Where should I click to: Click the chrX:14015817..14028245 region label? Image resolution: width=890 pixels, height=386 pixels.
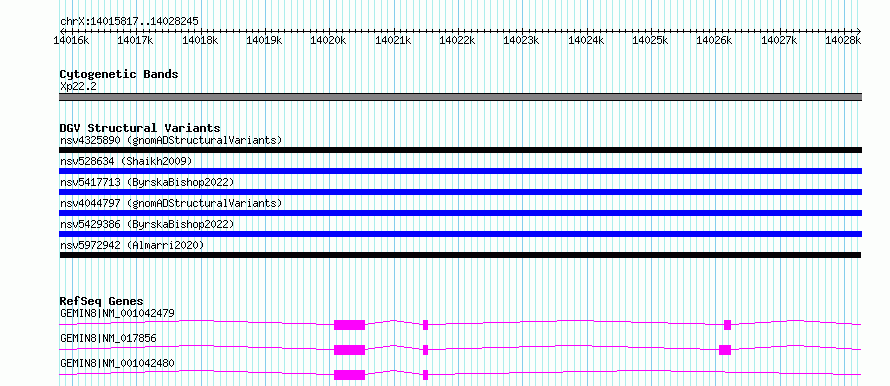point(129,21)
